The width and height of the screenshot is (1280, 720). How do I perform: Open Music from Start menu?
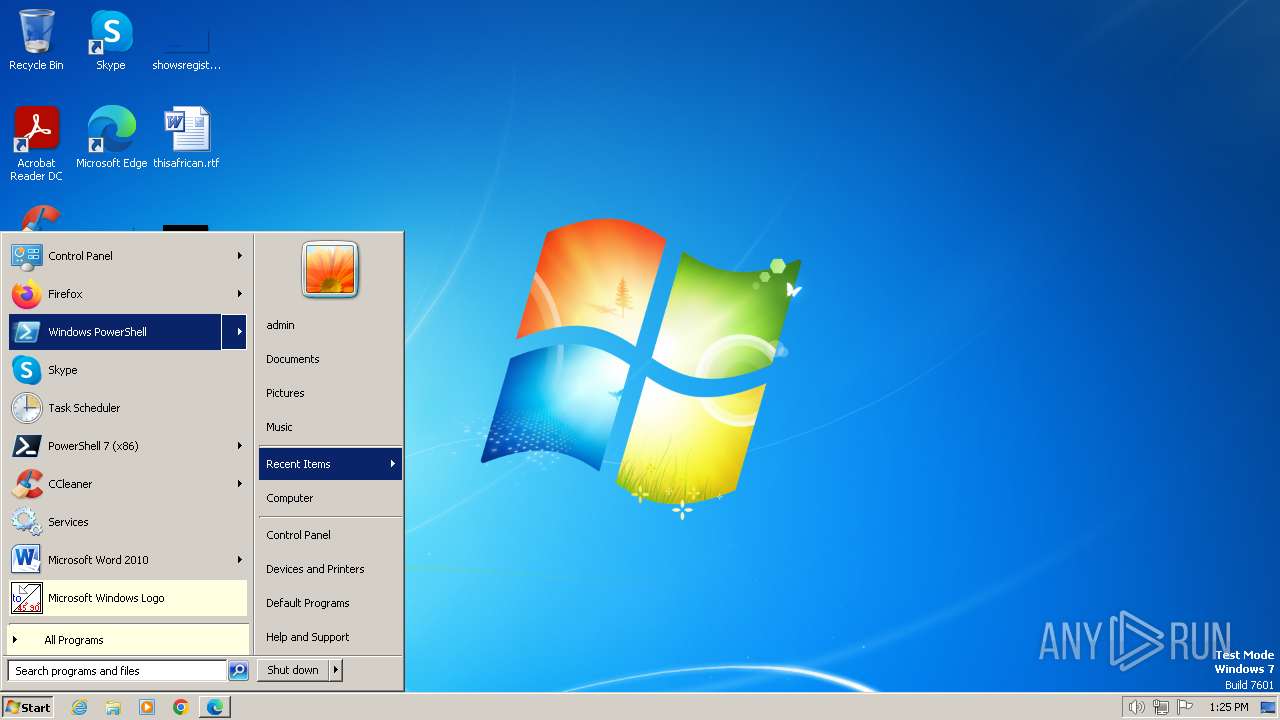pos(279,427)
